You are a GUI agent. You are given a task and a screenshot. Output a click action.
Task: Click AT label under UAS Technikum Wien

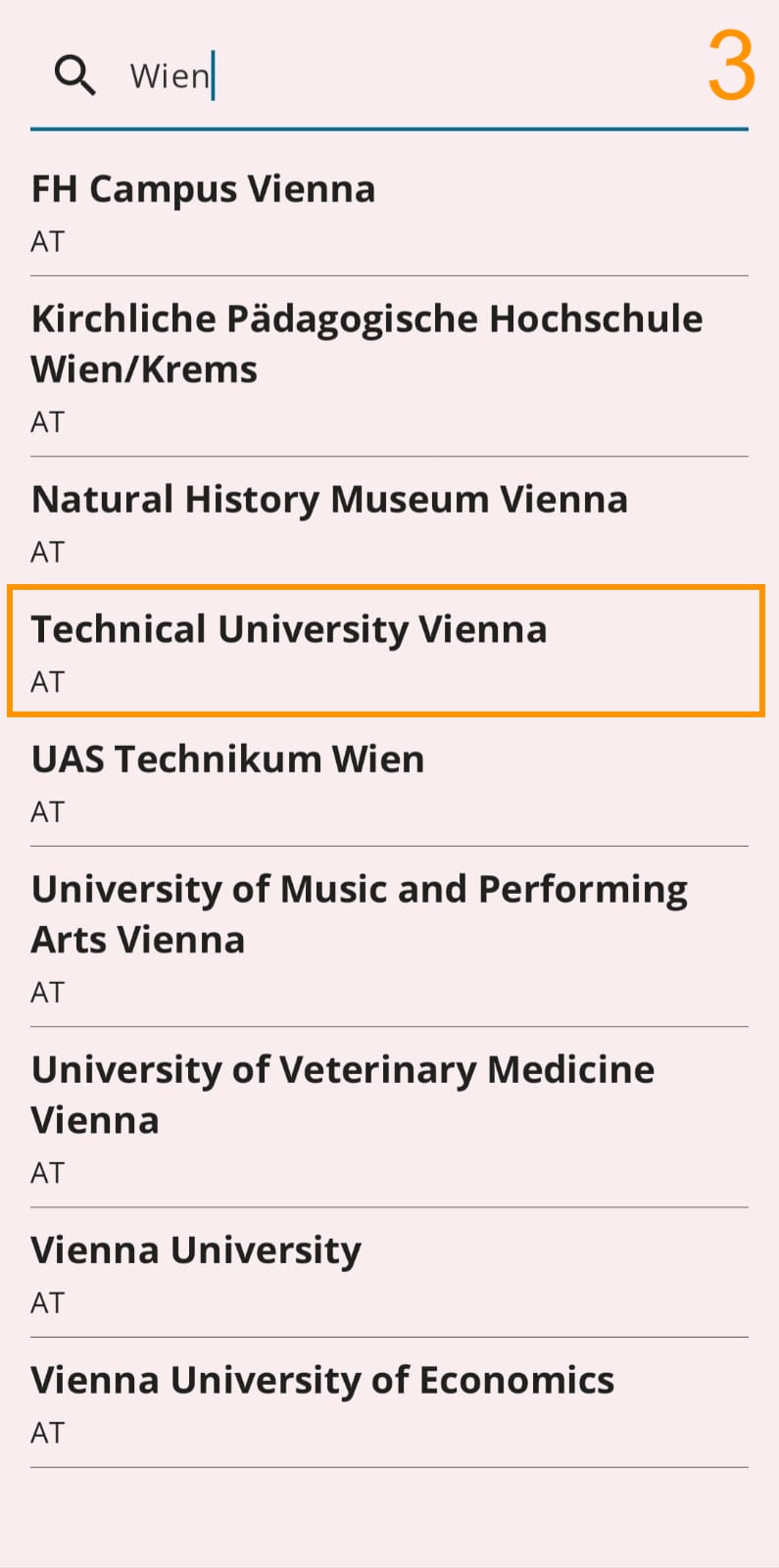(x=48, y=812)
